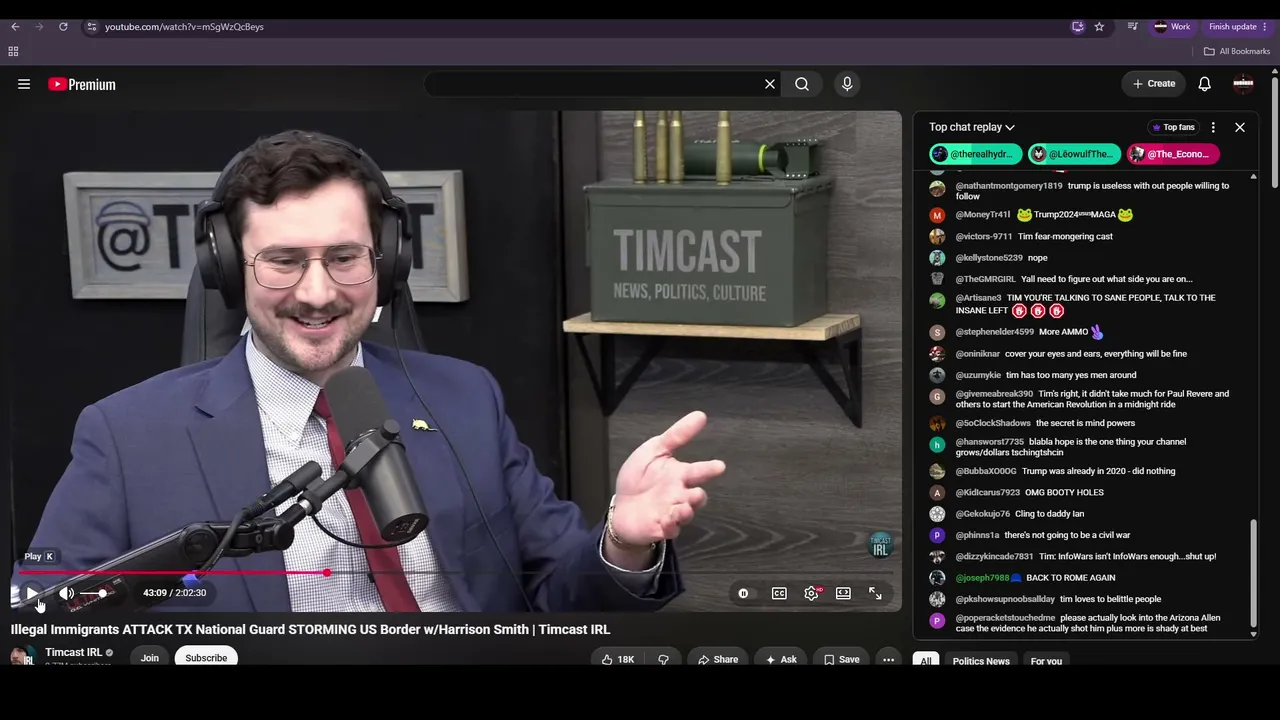Open the browser media control icon

pos(1132,27)
